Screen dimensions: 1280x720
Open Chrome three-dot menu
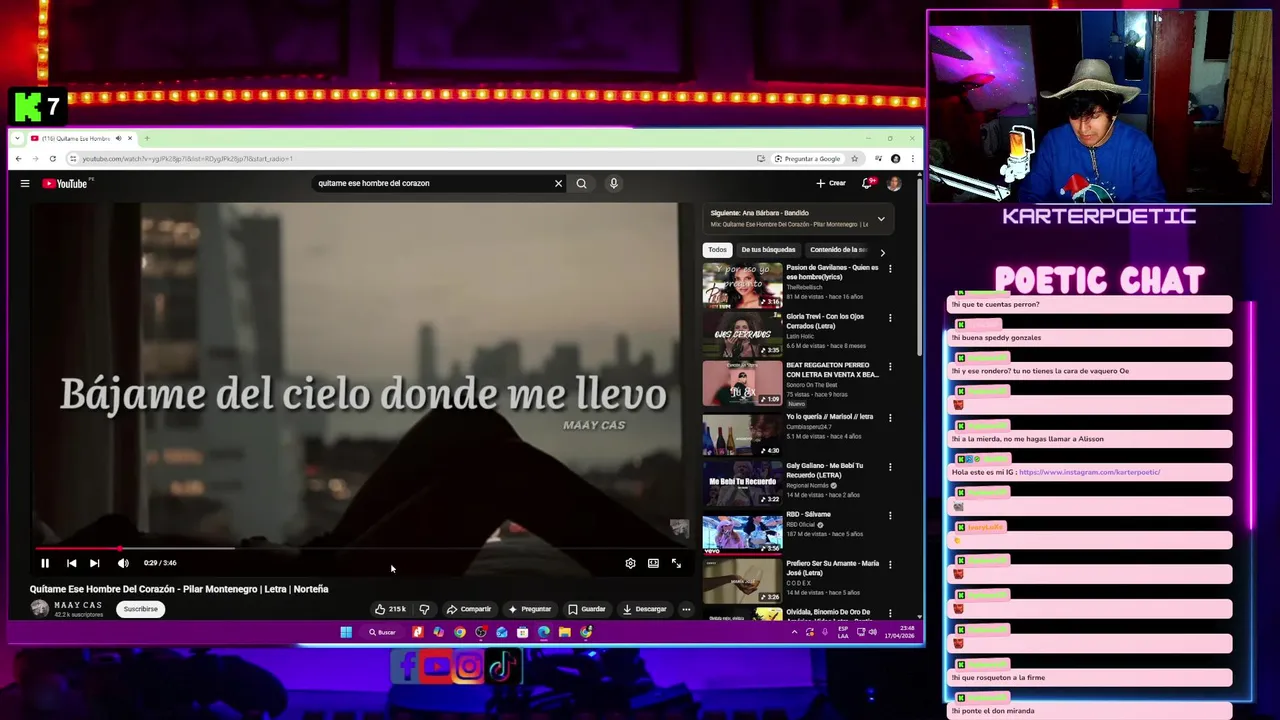click(x=912, y=159)
